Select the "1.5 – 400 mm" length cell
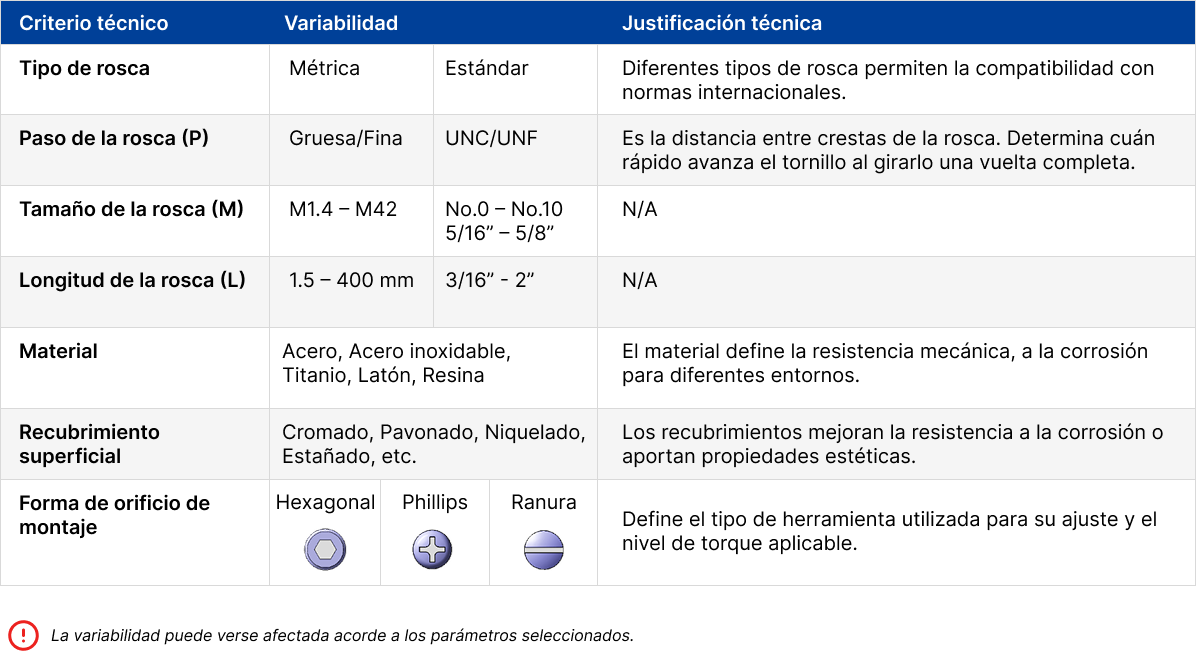This screenshot has height=652, width=1196. [x=351, y=280]
